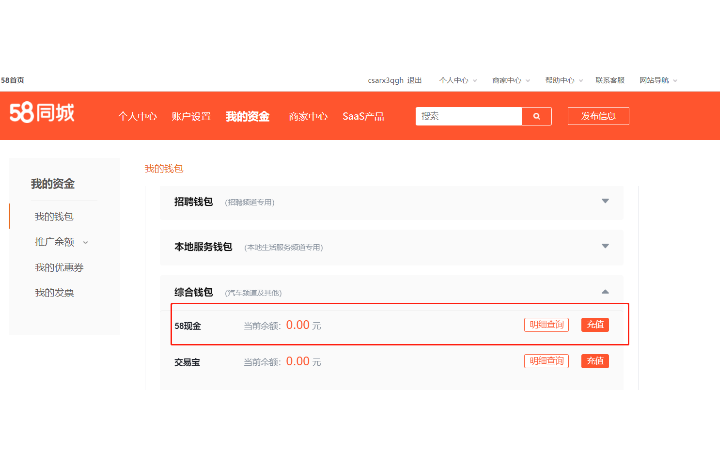This screenshot has width=720, height=450.
Task: Open 帮助中心 dropdown in top bar
Action: tap(563, 80)
